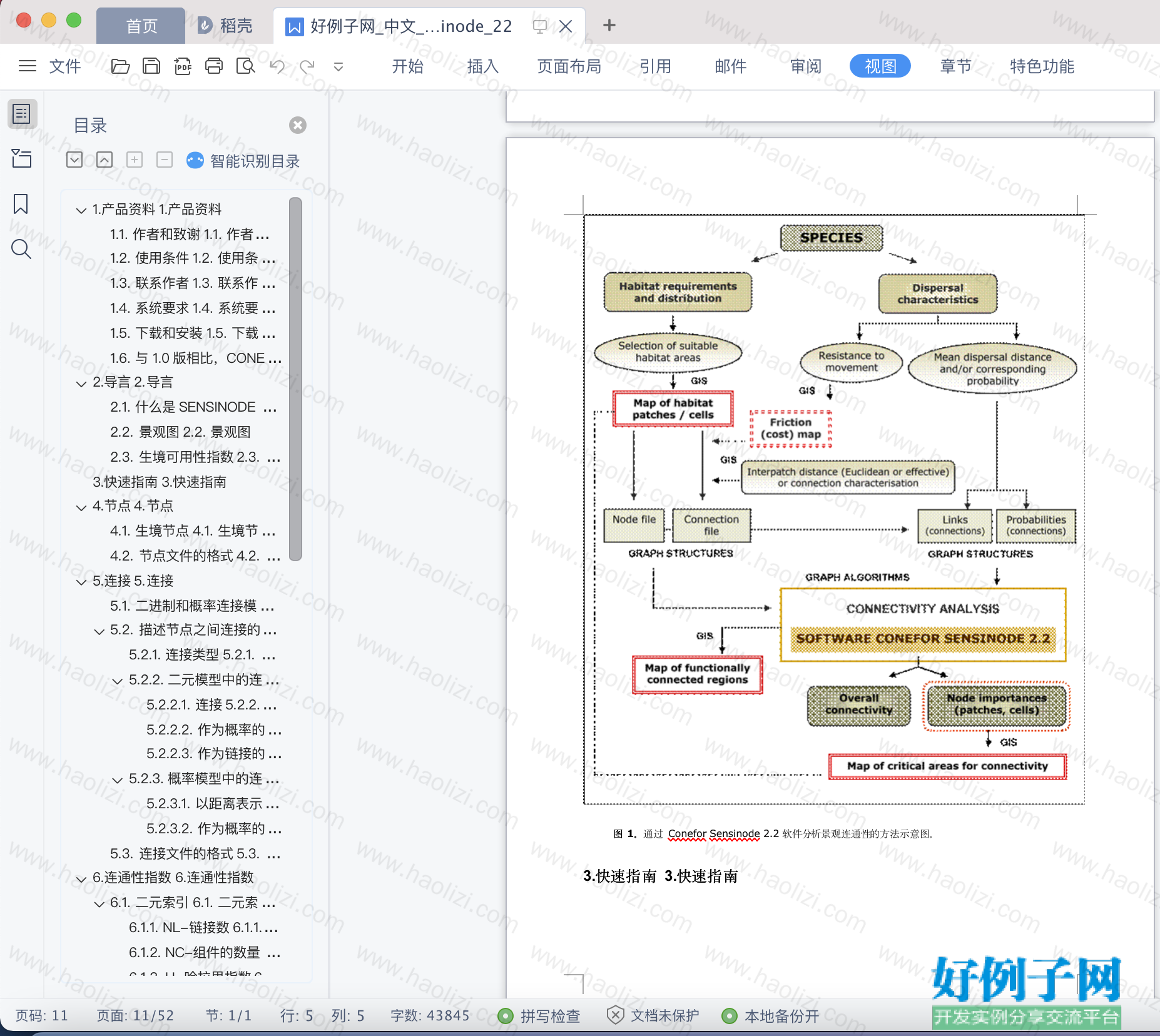Open the search sidebar icon
This screenshot has width=1160, height=1036.
tap(21, 249)
